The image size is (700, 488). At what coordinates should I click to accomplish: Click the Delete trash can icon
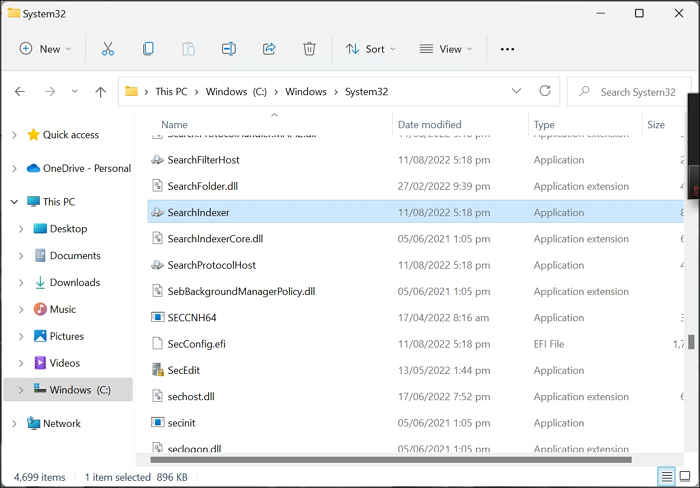click(309, 49)
